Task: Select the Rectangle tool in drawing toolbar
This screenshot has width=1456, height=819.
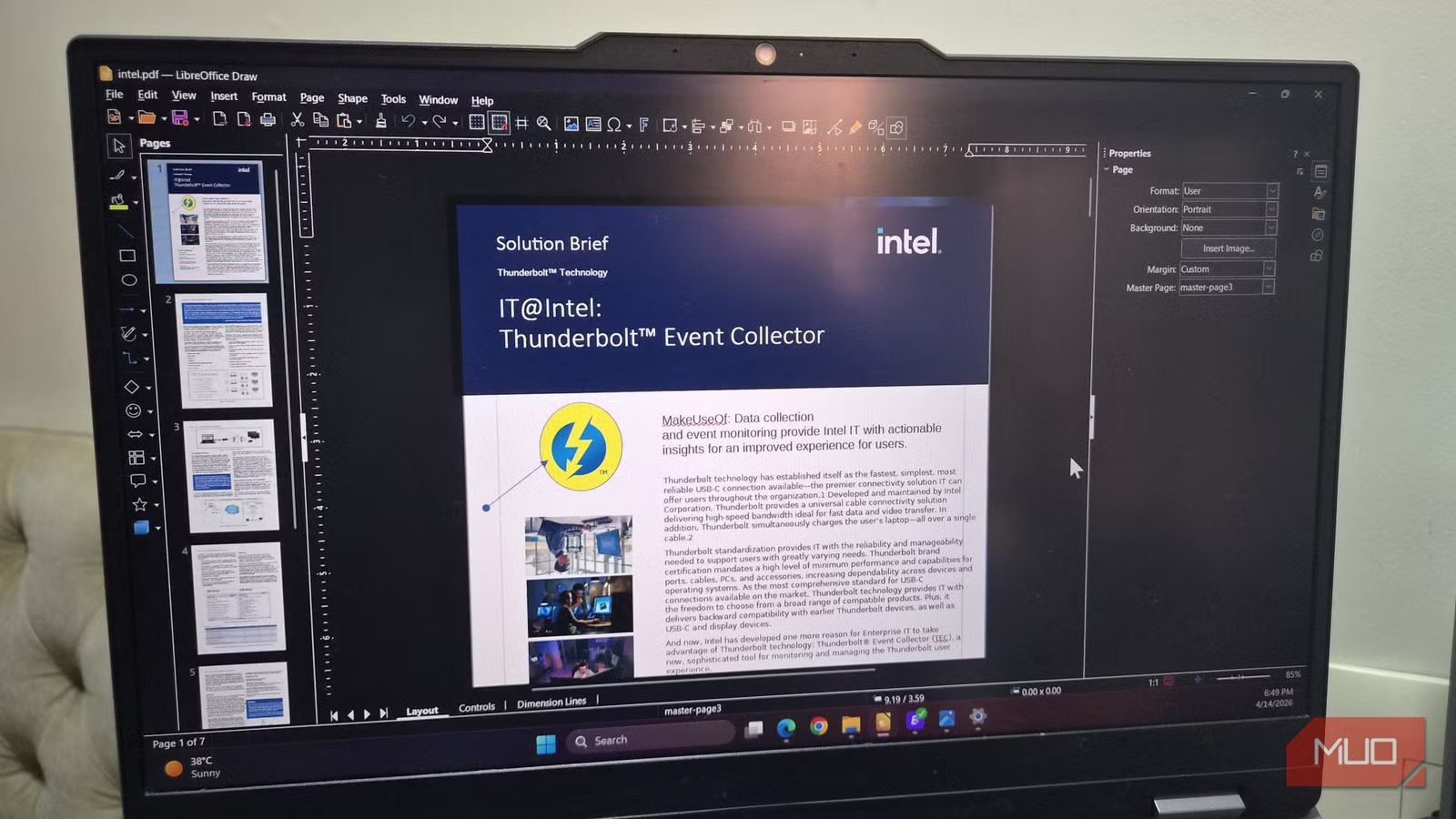Action: 127,256
